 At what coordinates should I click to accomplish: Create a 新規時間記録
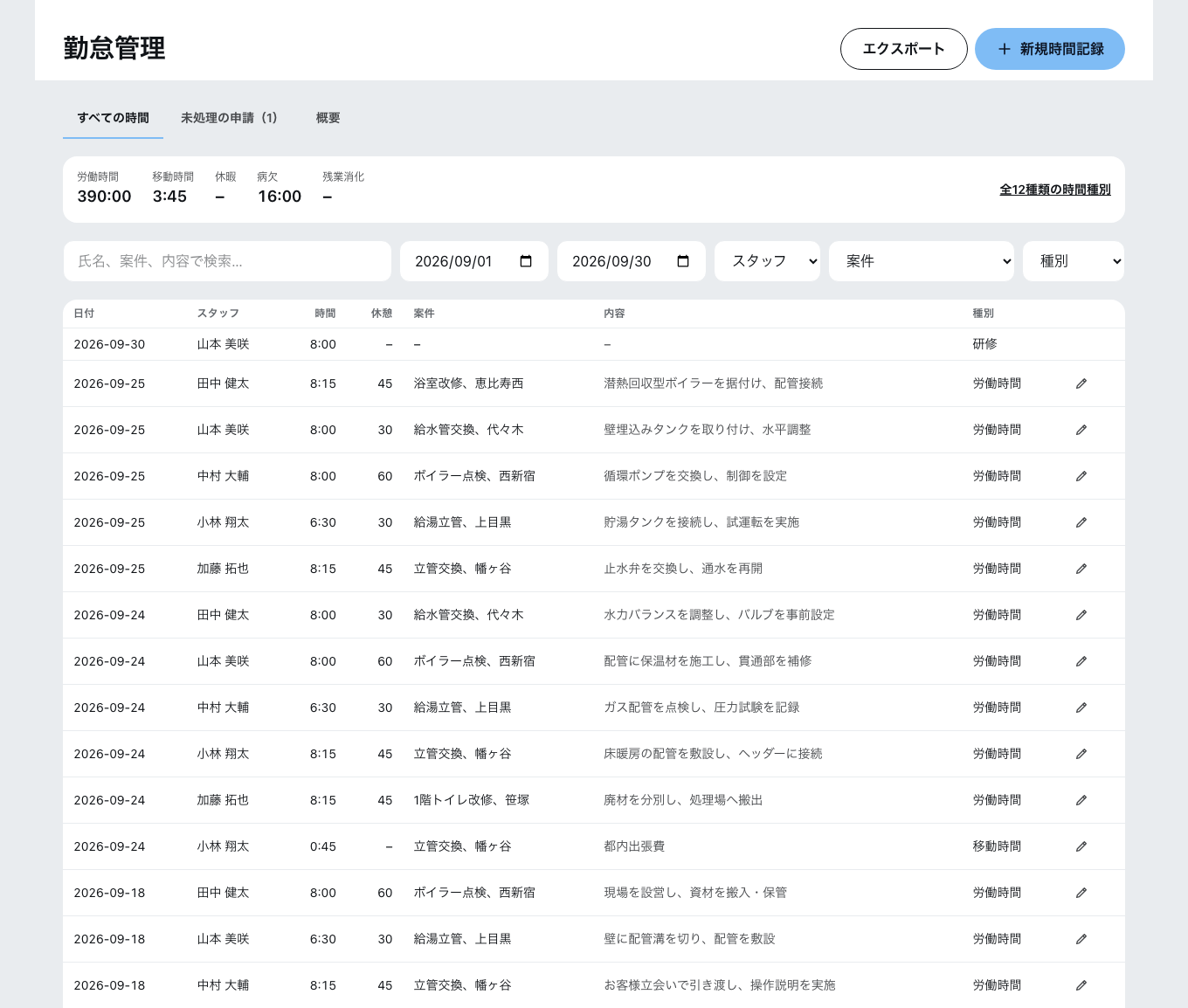(1050, 49)
